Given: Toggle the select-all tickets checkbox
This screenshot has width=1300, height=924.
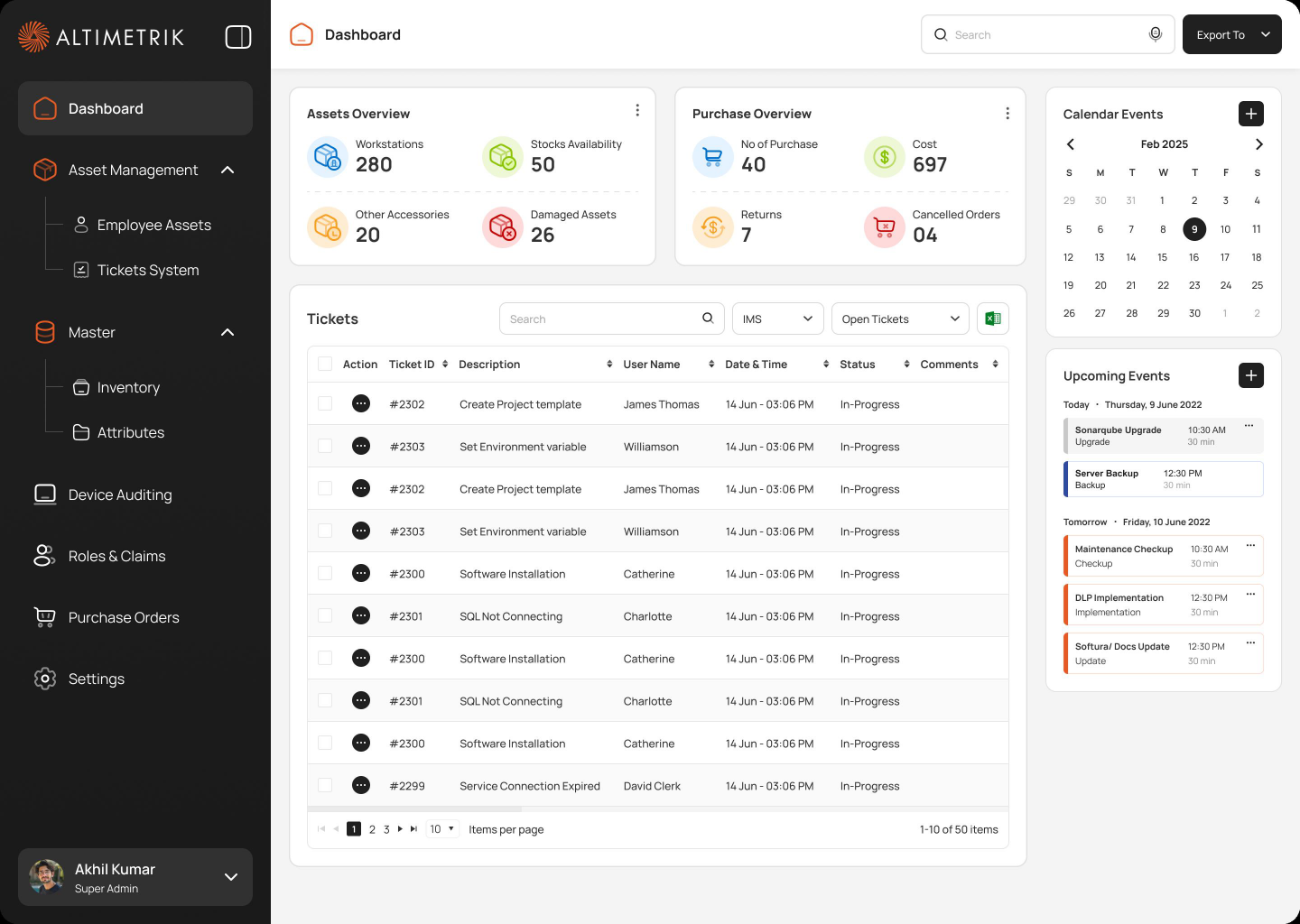Looking at the screenshot, I should coord(325,364).
